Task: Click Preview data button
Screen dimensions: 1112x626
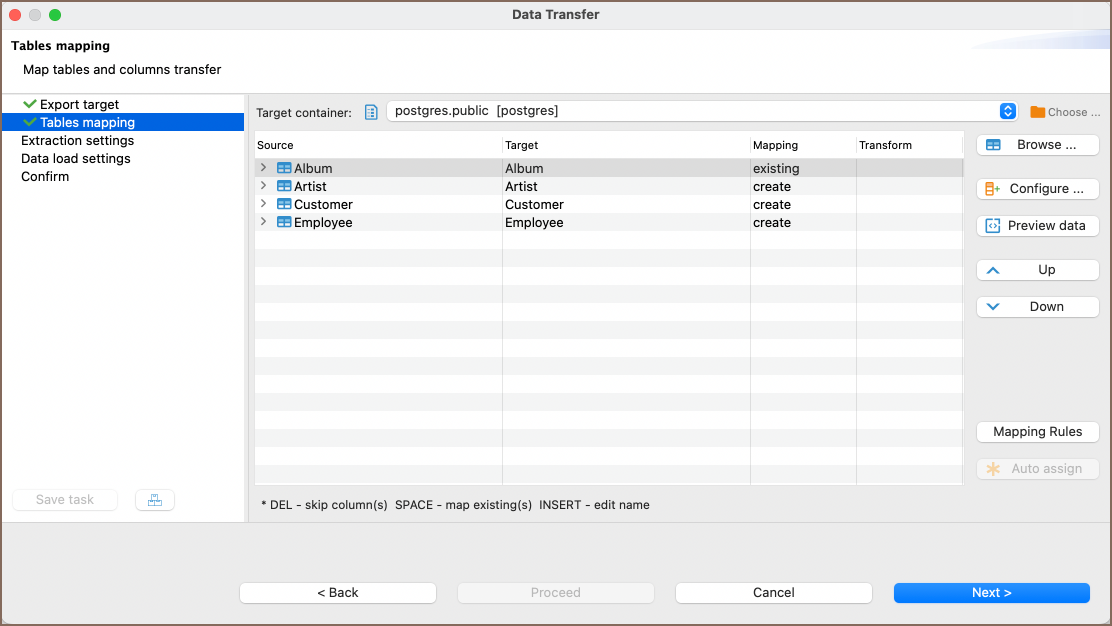Action: pyautogui.click(x=1037, y=226)
